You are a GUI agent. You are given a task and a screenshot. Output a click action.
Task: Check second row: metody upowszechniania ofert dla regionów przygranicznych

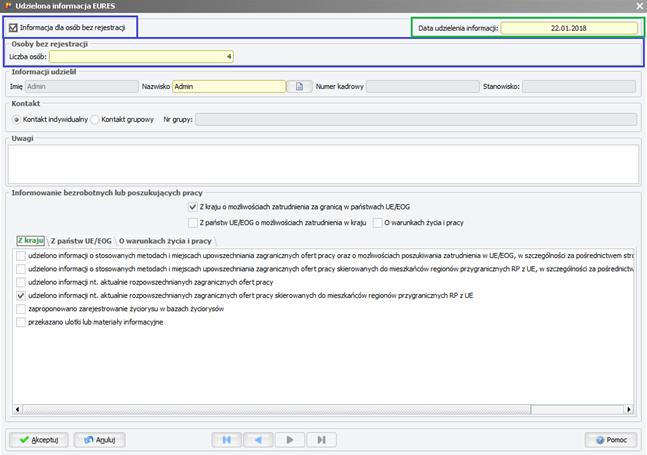pos(21,269)
